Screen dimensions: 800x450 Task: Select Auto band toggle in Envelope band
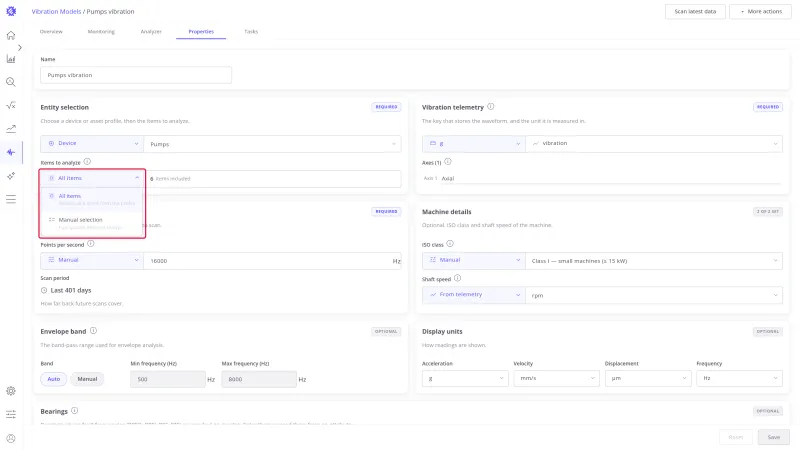click(x=54, y=379)
